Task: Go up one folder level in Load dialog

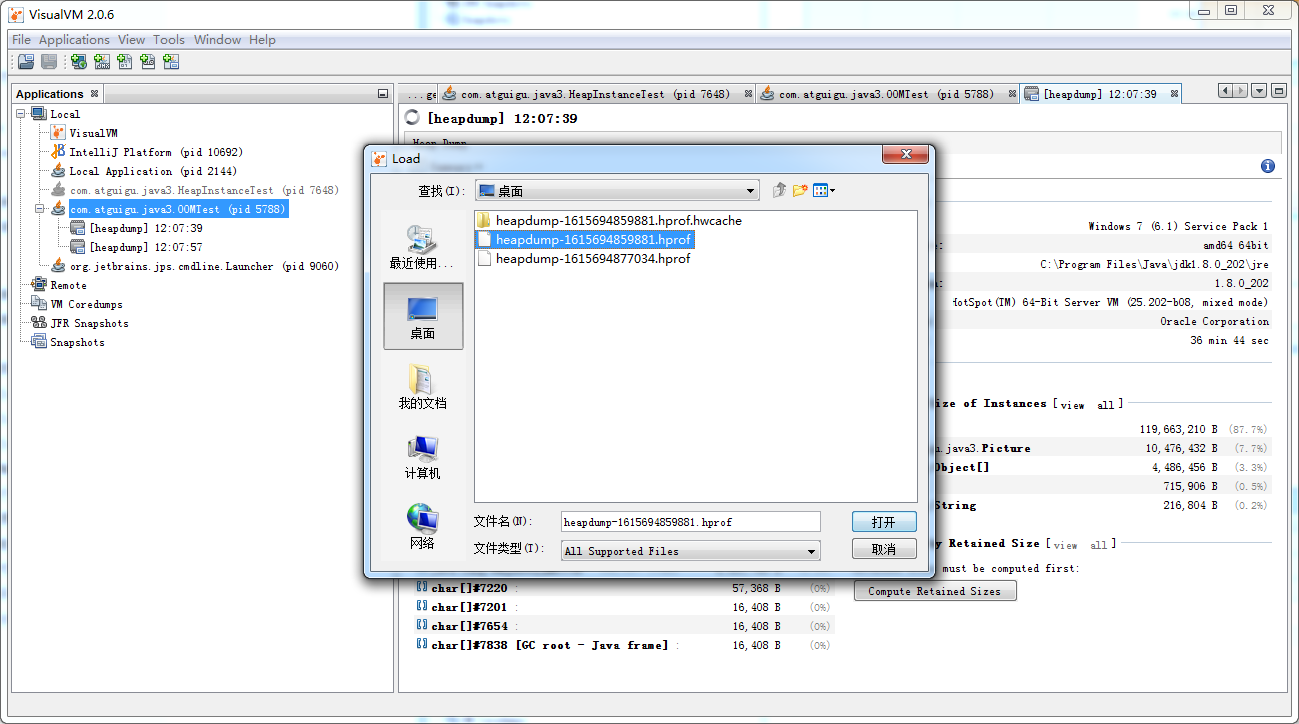Action: click(x=779, y=191)
